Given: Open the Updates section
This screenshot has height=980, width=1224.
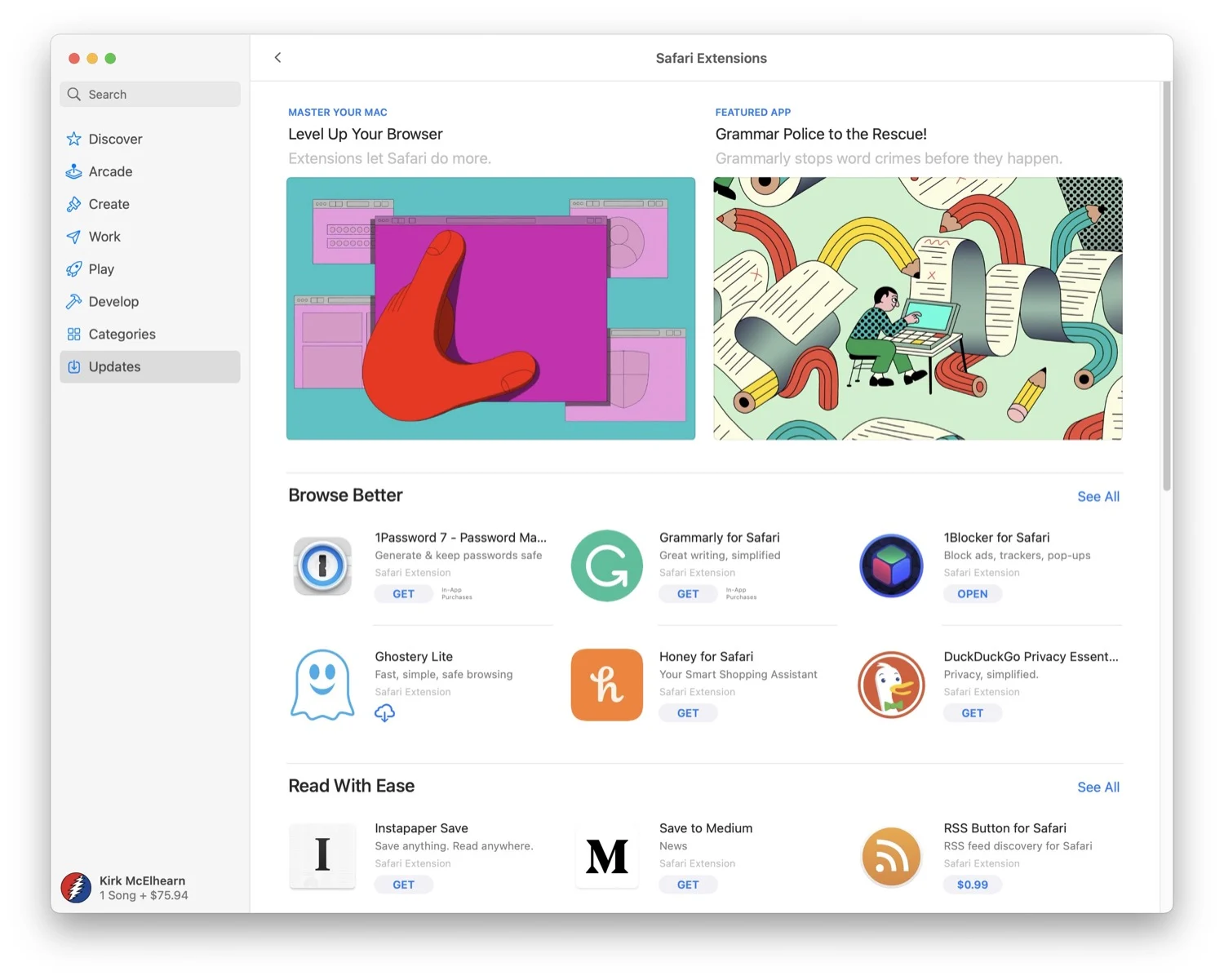Looking at the screenshot, I should pos(114,366).
